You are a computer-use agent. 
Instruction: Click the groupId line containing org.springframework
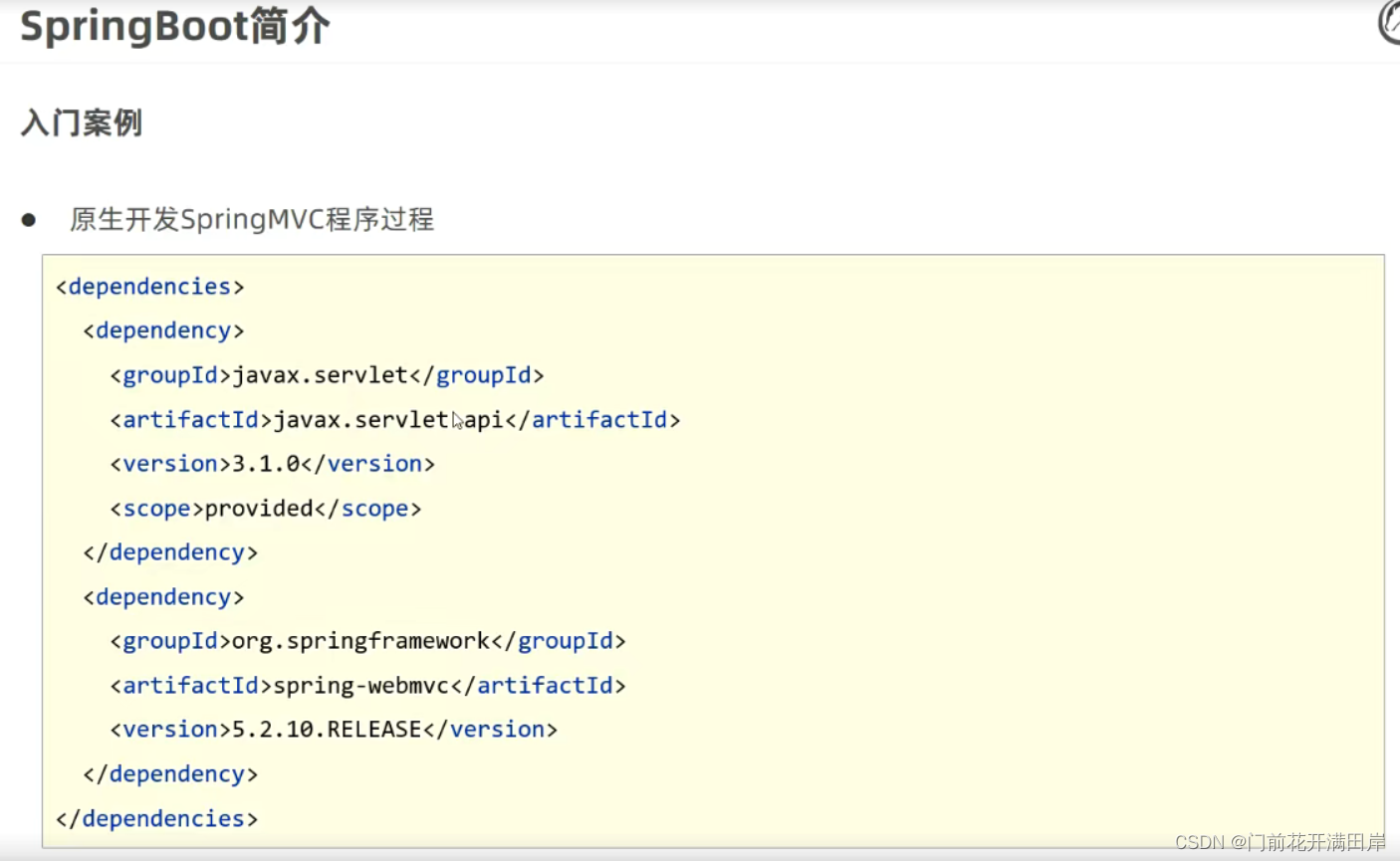[x=367, y=641]
